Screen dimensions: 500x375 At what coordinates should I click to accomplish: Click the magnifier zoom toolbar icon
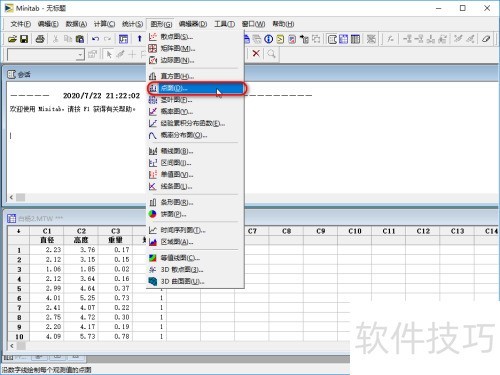pos(272,53)
